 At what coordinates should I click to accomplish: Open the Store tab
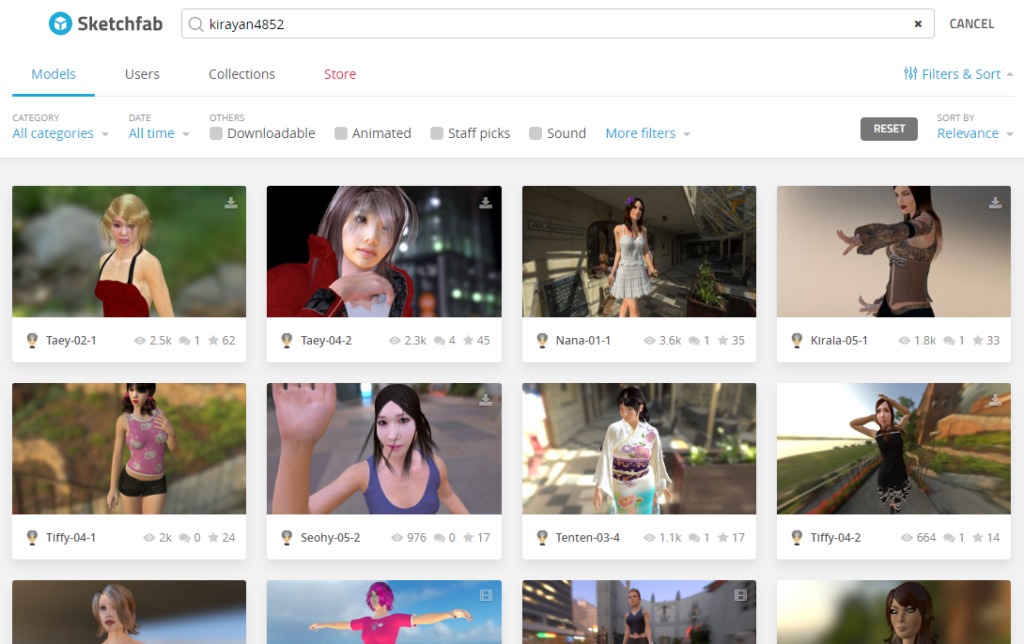click(x=340, y=74)
